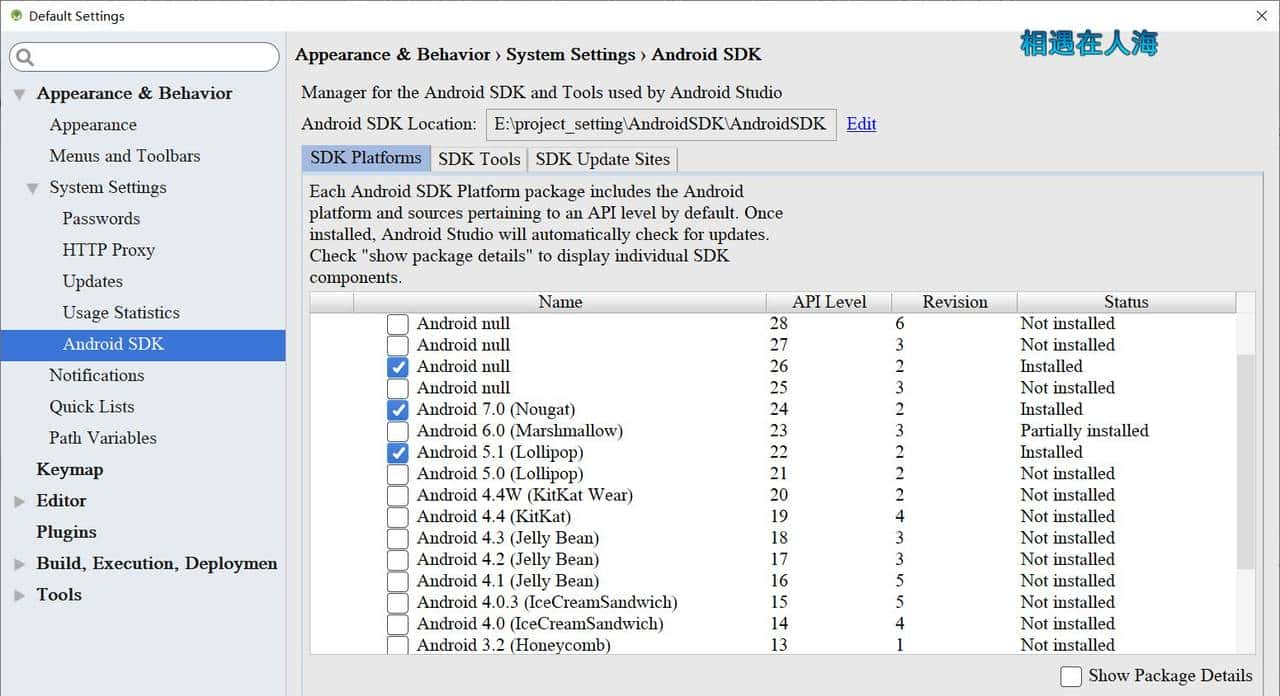The image size is (1280, 696).
Task: Collapse the System Settings section
Action: pyautogui.click(x=33, y=187)
